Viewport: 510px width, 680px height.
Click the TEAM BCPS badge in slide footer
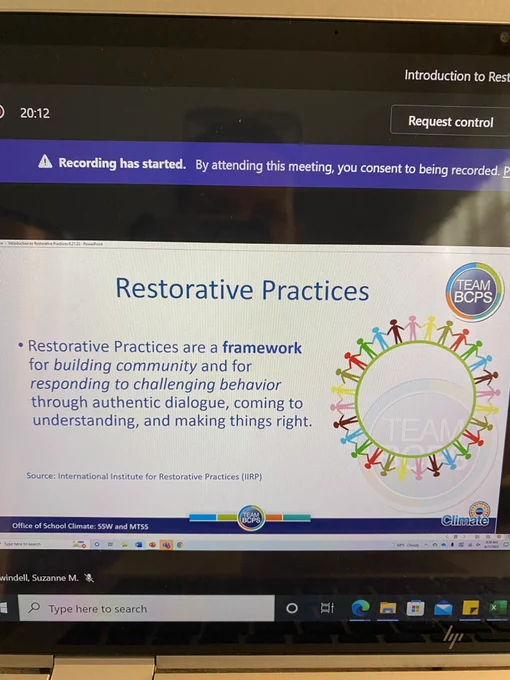click(251, 517)
